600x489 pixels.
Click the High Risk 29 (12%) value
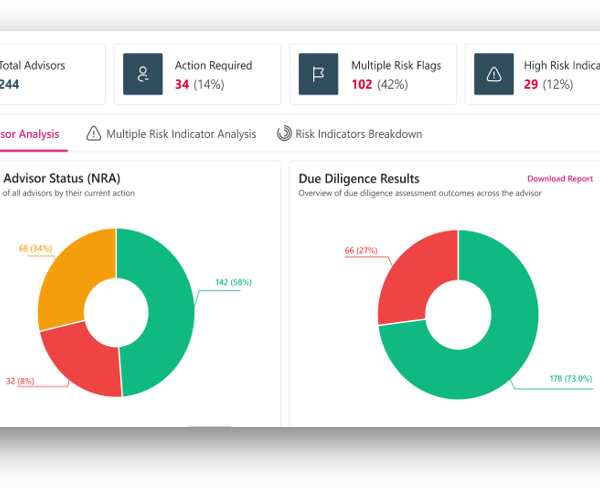click(x=546, y=85)
